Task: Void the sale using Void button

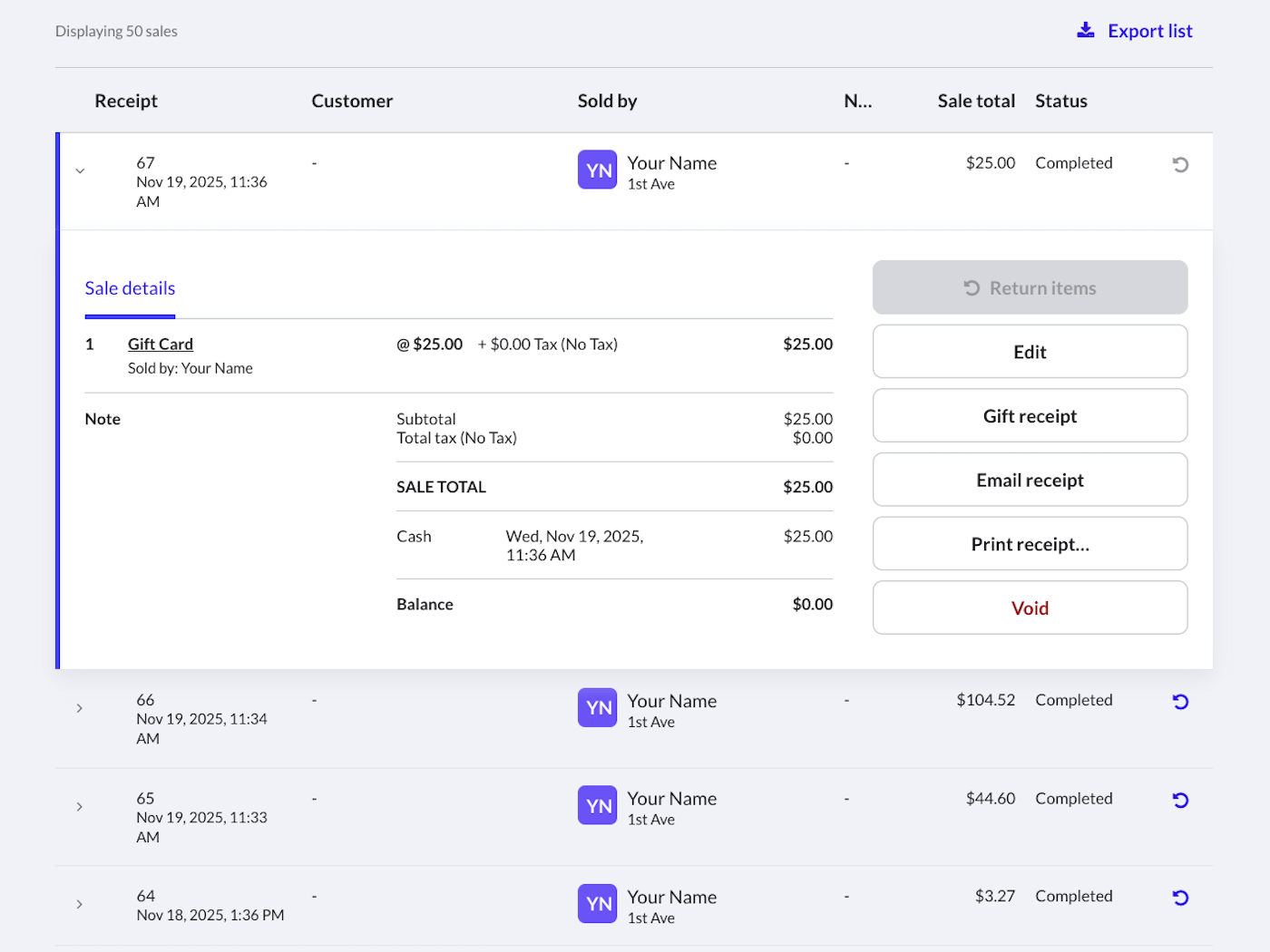Action: [x=1030, y=608]
